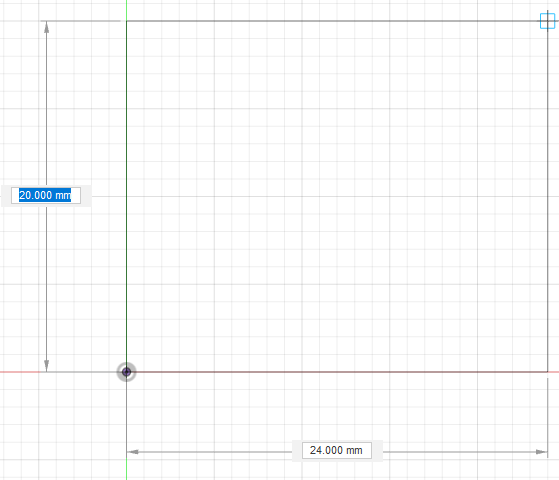Click the red X axis left of dimension line

click(20, 372)
